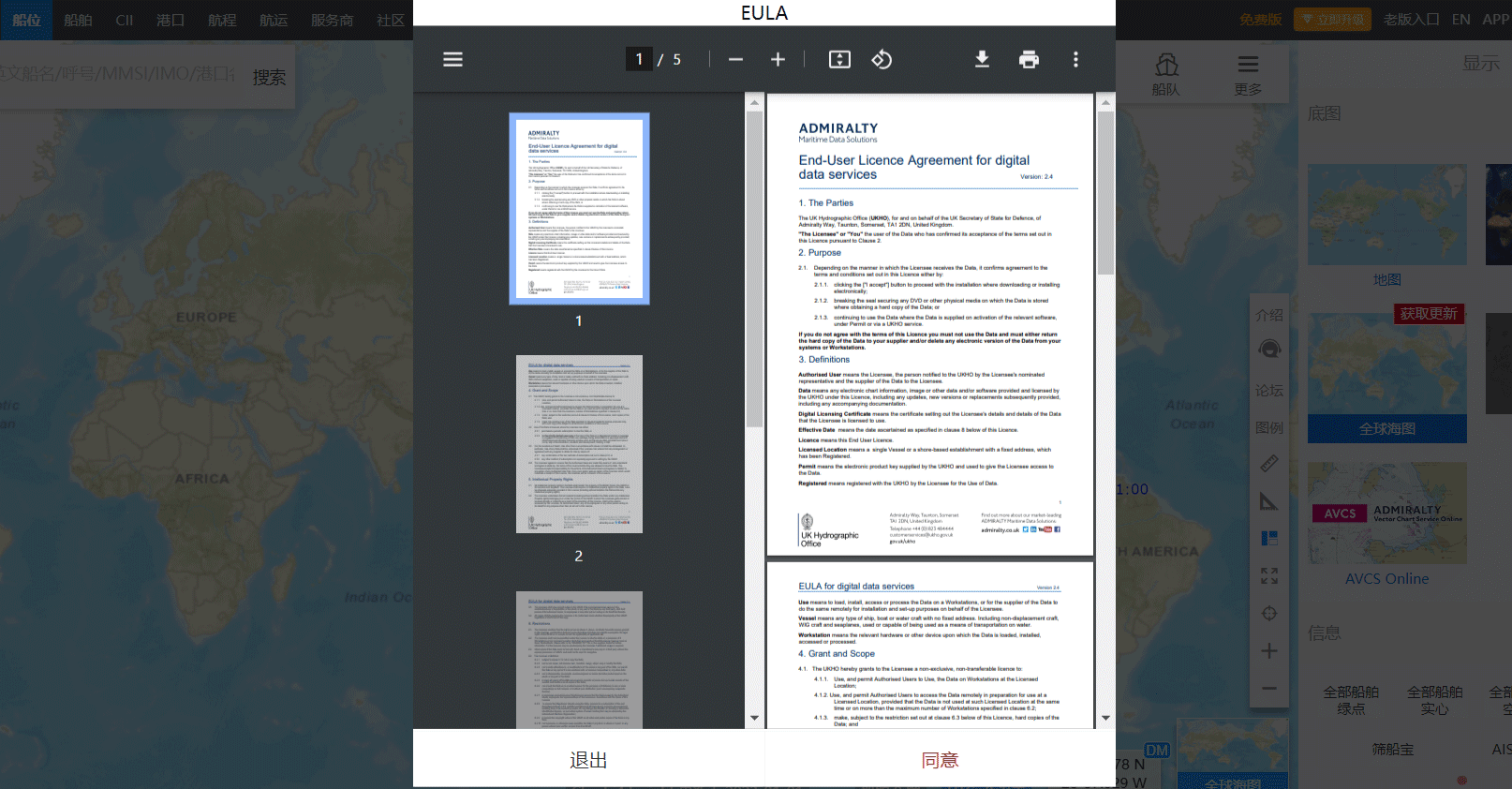Download the EULA PDF
Viewport: 1512px width, 789px height.
(x=982, y=59)
